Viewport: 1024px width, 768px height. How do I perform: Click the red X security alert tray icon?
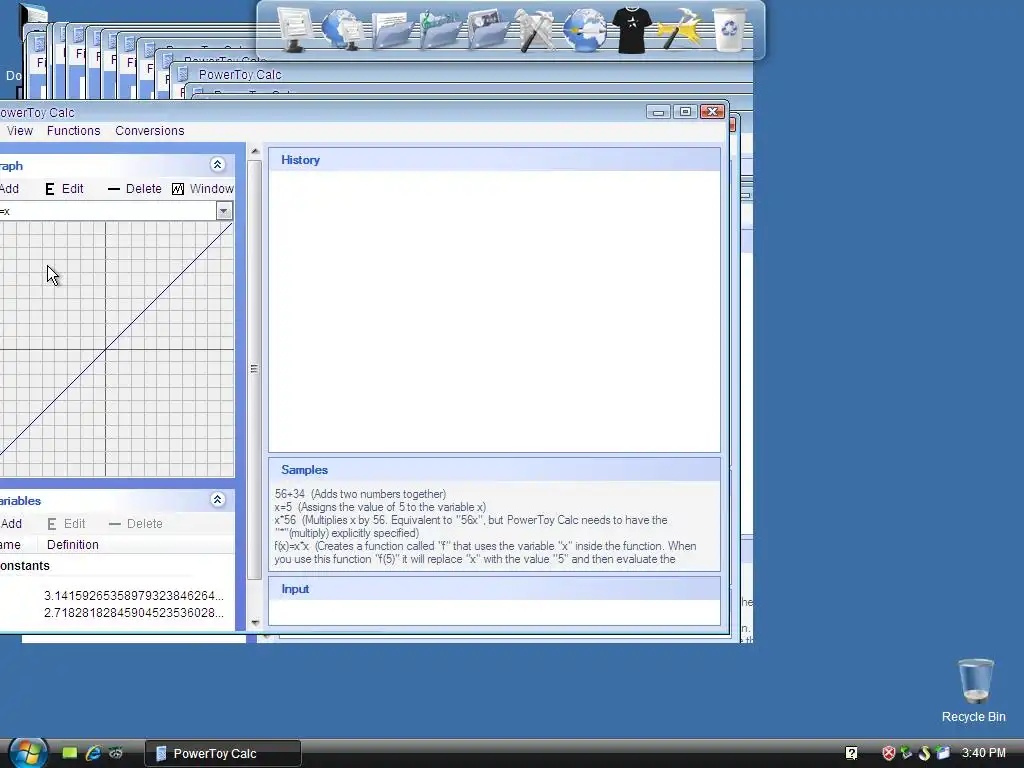[889, 753]
